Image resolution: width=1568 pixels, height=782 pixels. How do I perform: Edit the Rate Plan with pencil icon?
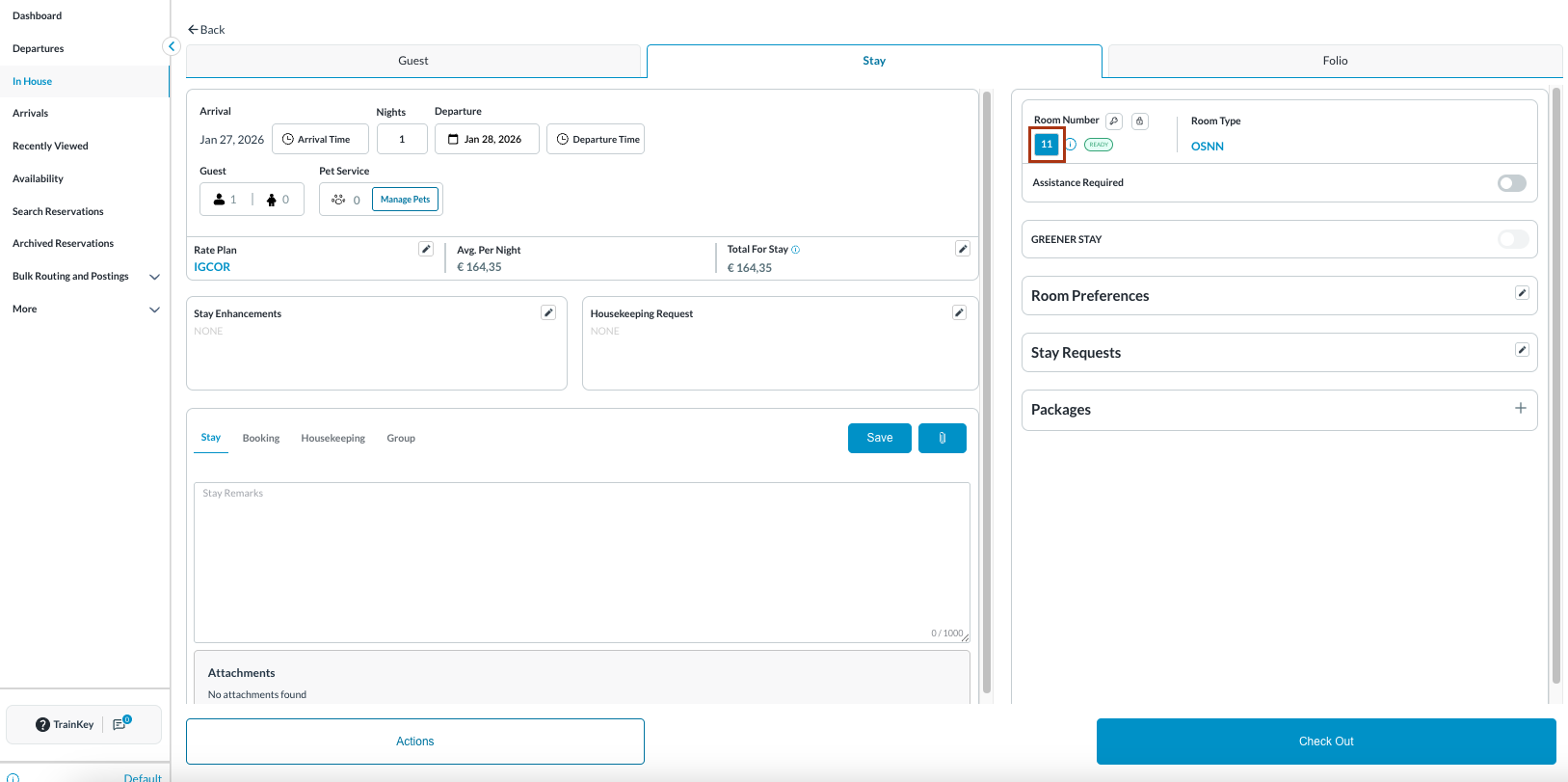426,249
